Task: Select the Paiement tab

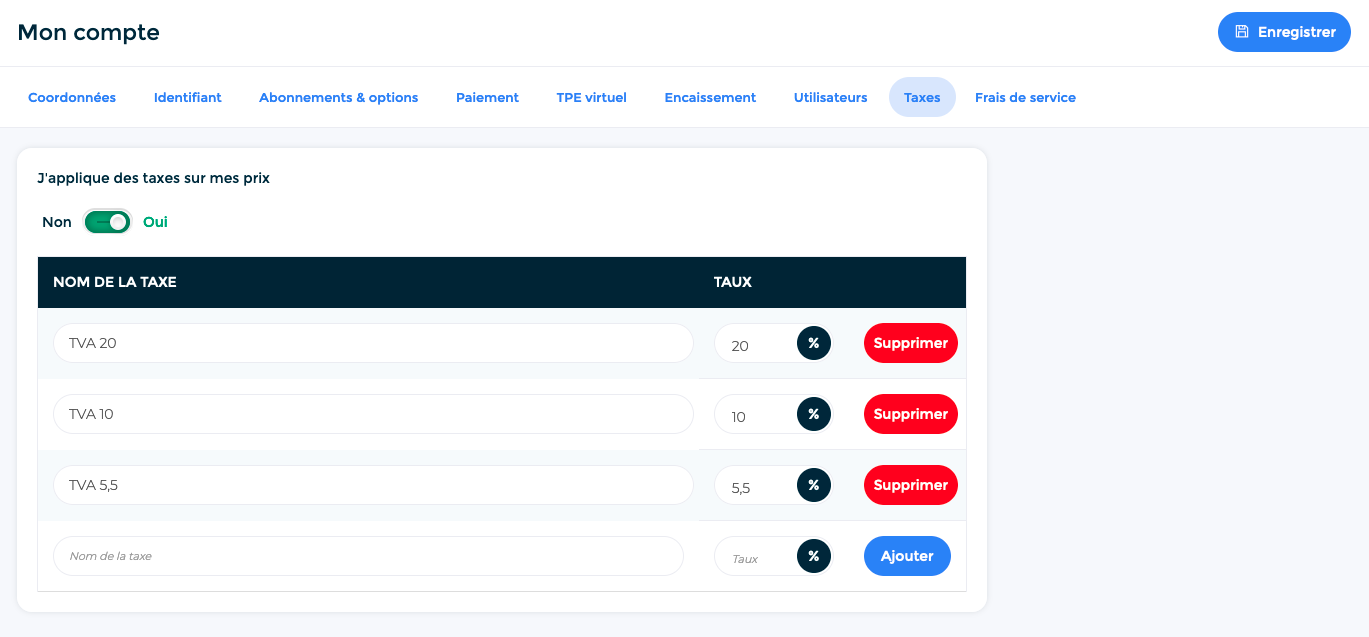Action: pyautogui.click(x=487, y=97)
